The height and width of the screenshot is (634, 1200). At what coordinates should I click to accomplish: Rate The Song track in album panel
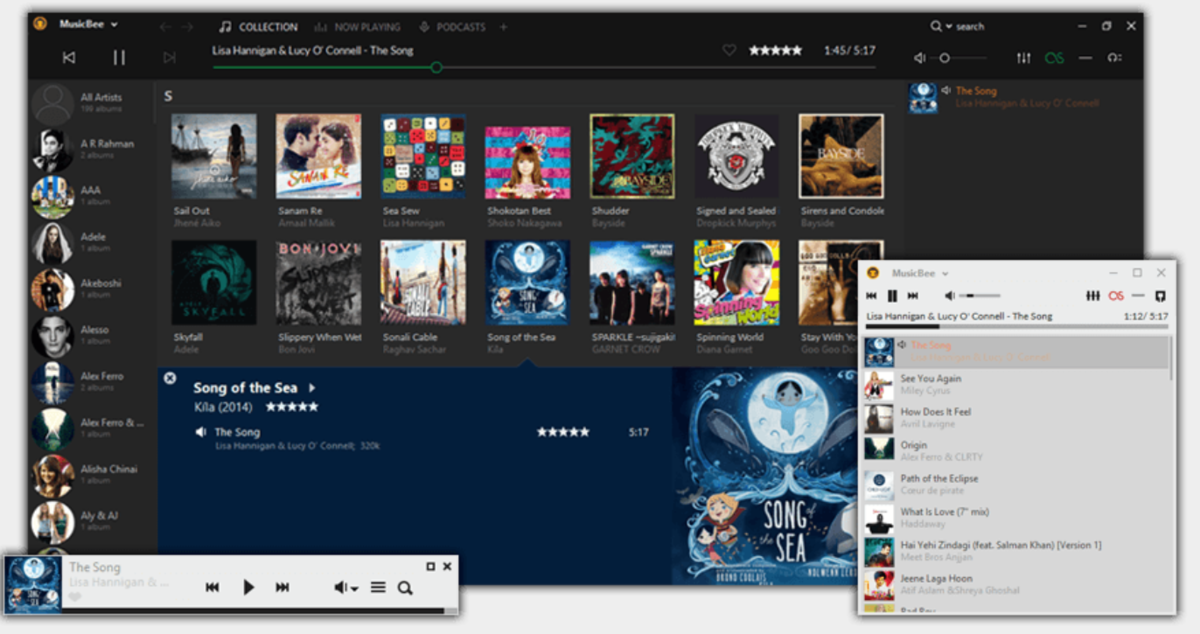pyautogui.click(x=563, y=432)
